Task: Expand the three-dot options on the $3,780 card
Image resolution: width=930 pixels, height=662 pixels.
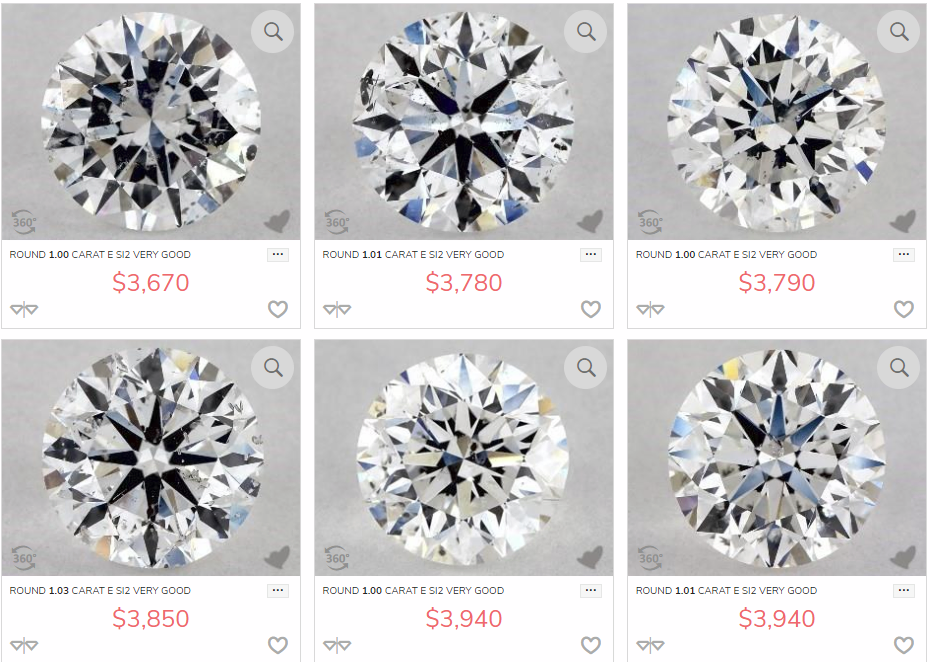Action: pyautogui.click(x=591, y=255)
